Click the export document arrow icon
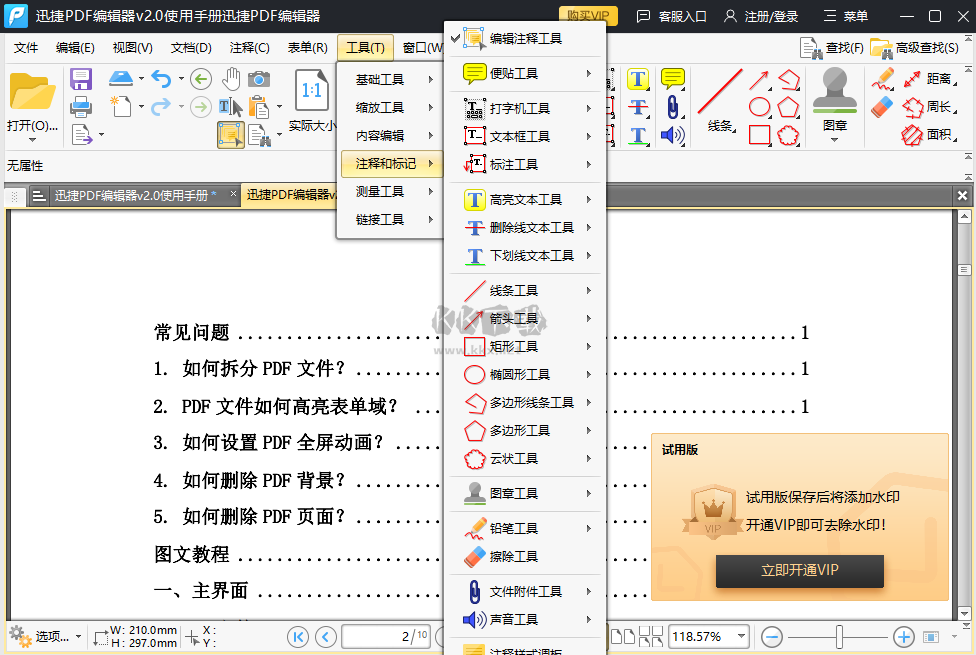Viewport: 976px width, 655px height. point(82,134)
